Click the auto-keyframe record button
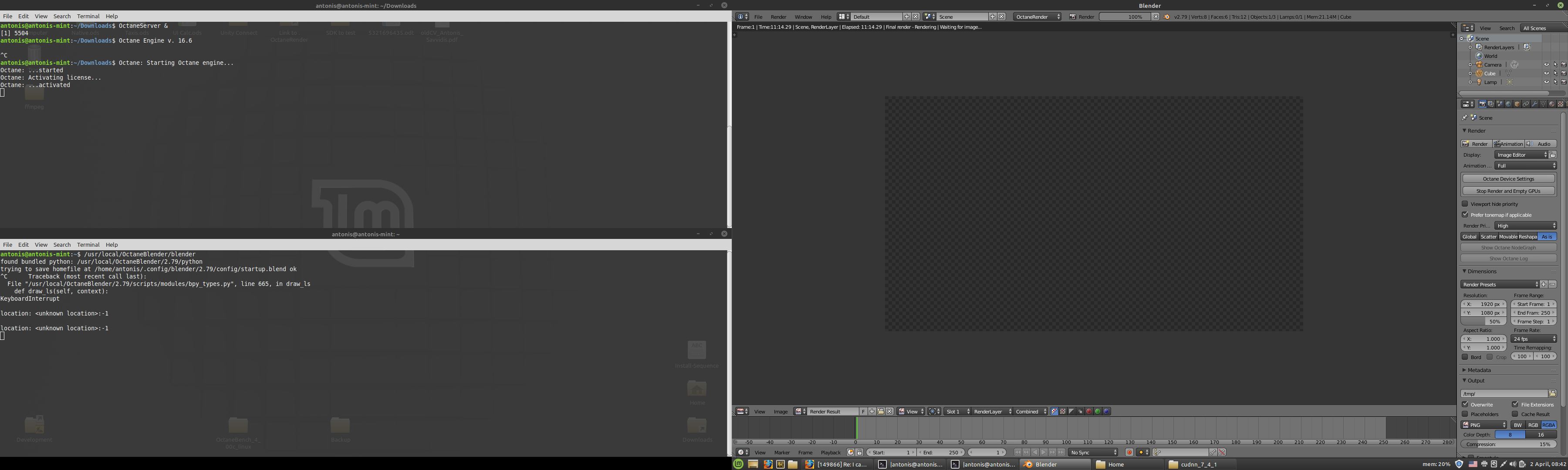The width and height of the screenshot is (1568, 470). 1130,452
